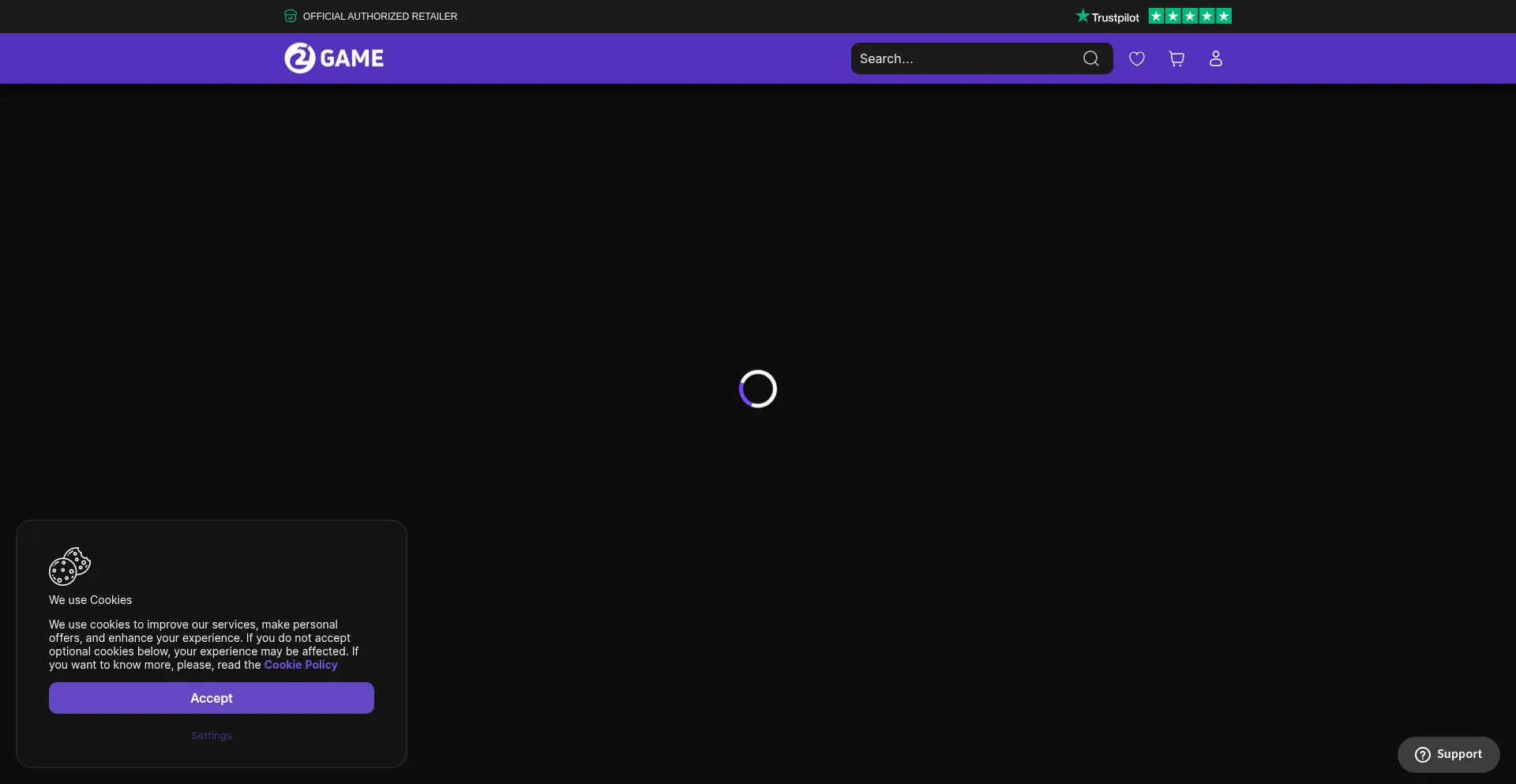Click the search magnifier icon
The height and width of the screenshot is (784, 1516).
(x=1091, y=58)
